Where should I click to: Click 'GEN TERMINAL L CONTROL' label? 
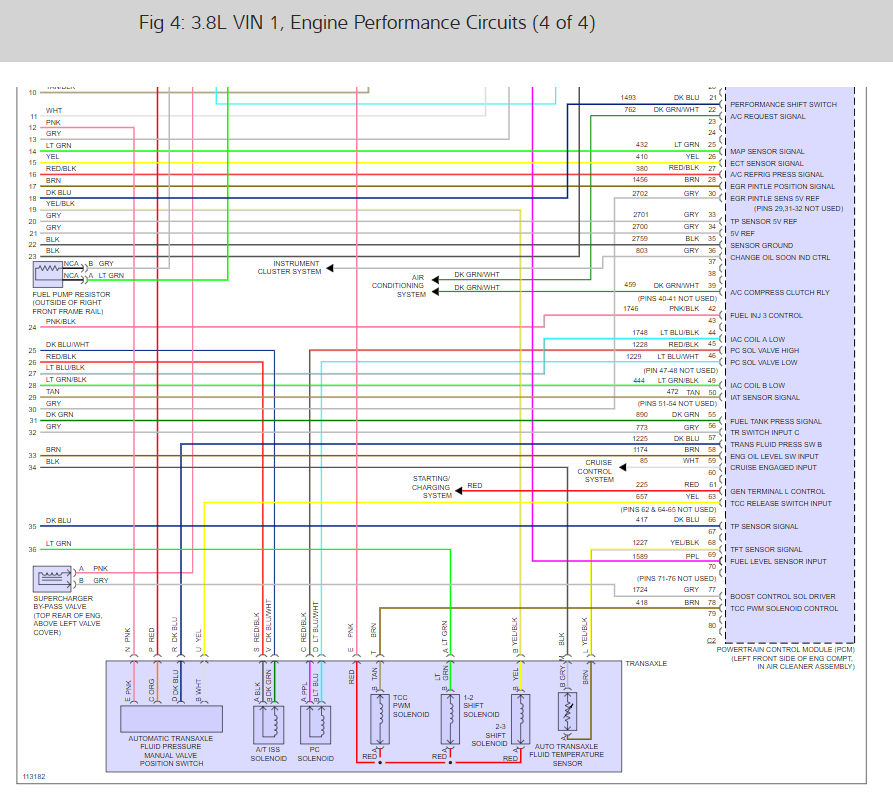coord(777,491)
